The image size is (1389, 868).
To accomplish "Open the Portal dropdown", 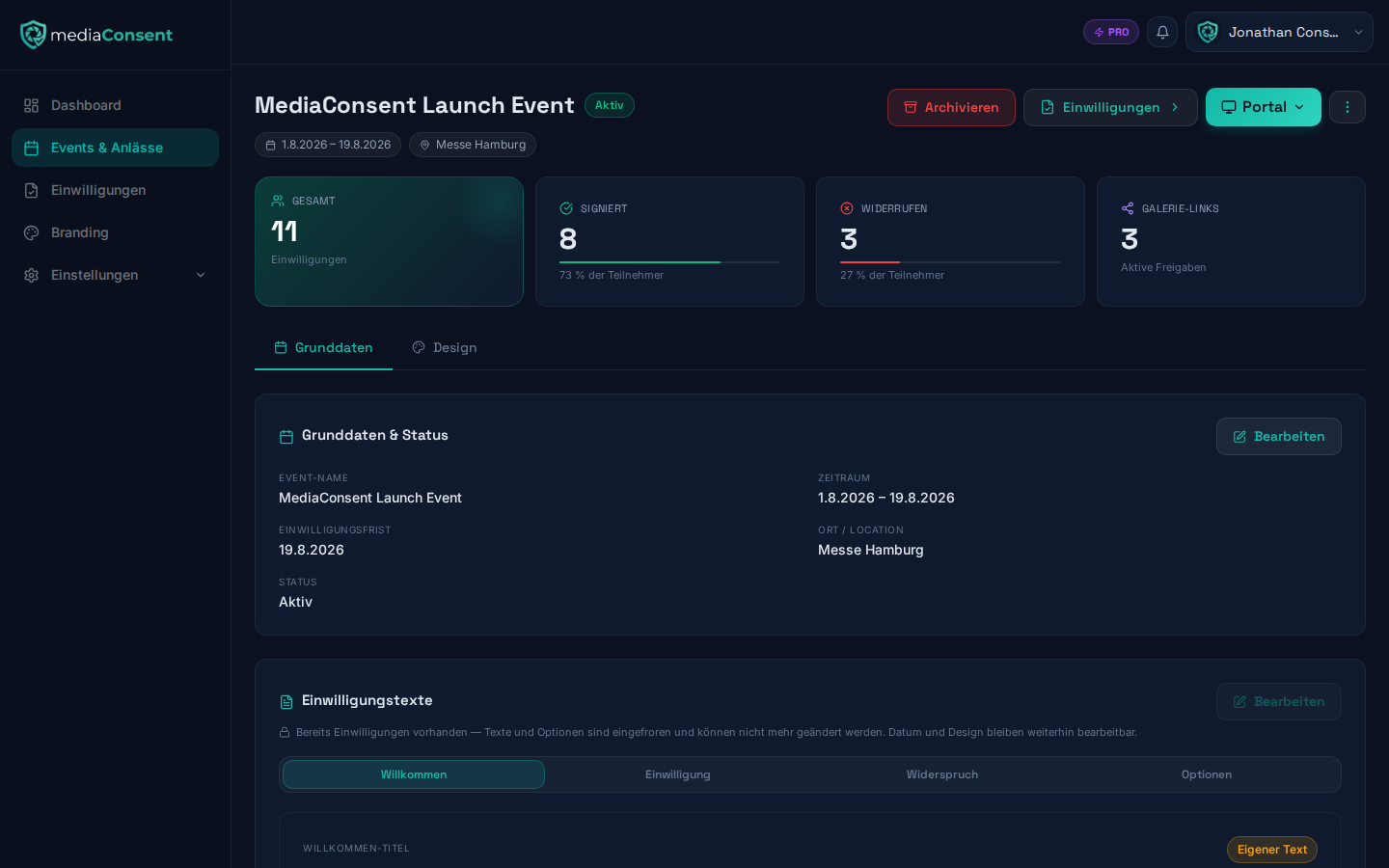I will 1264,107.
